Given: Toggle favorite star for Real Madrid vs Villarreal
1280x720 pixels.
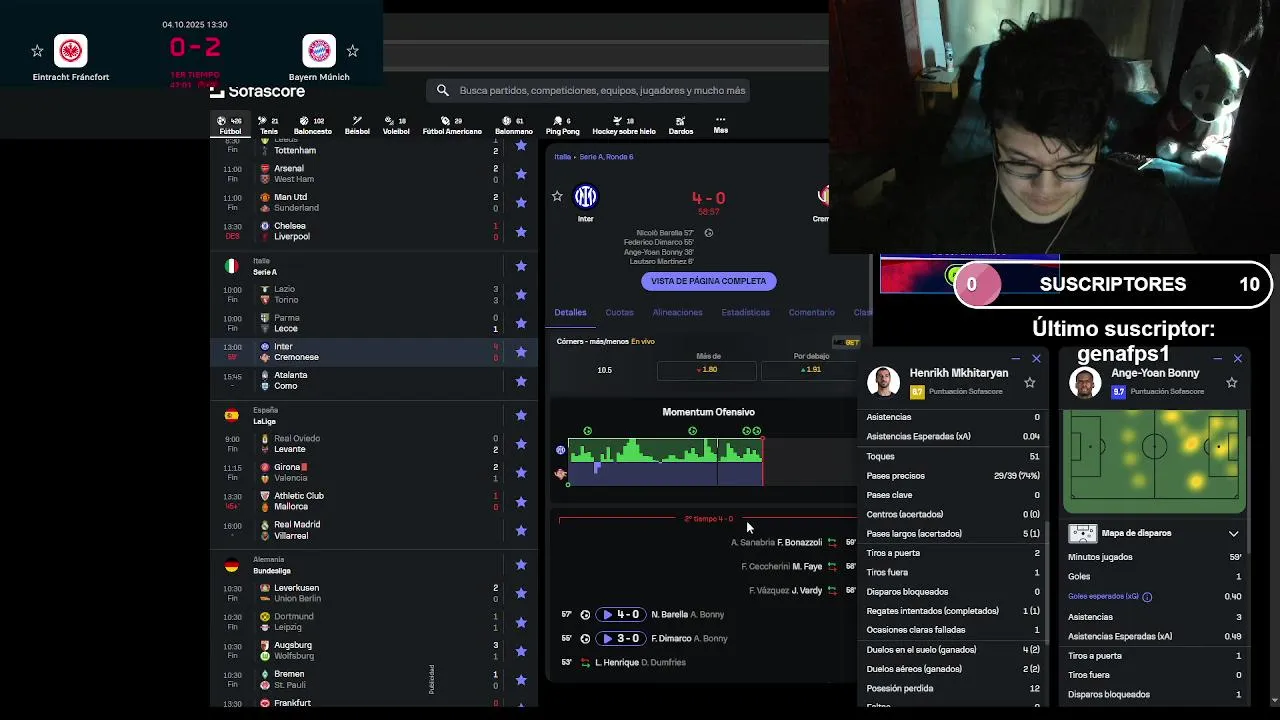Looking at the screenshot, I should [521, 530].
